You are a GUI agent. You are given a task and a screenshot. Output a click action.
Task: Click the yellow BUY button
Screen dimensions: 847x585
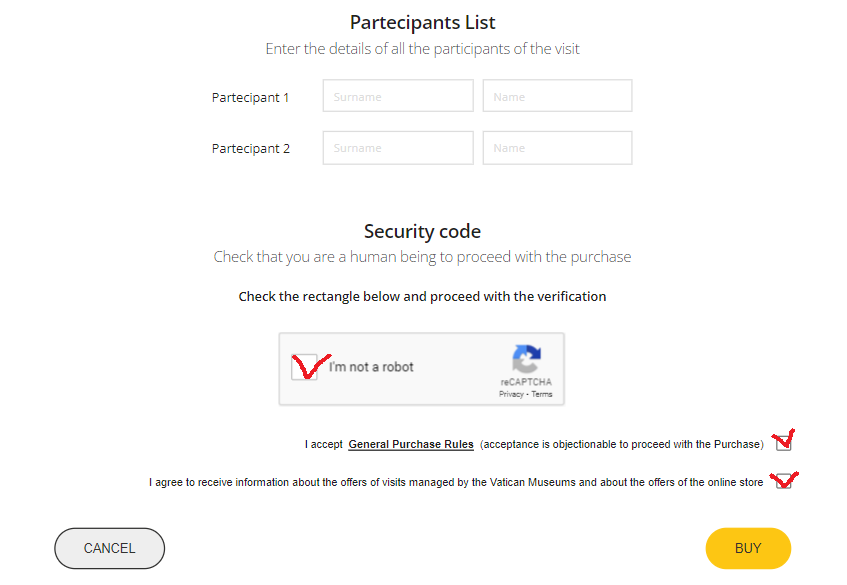(748, 548)
